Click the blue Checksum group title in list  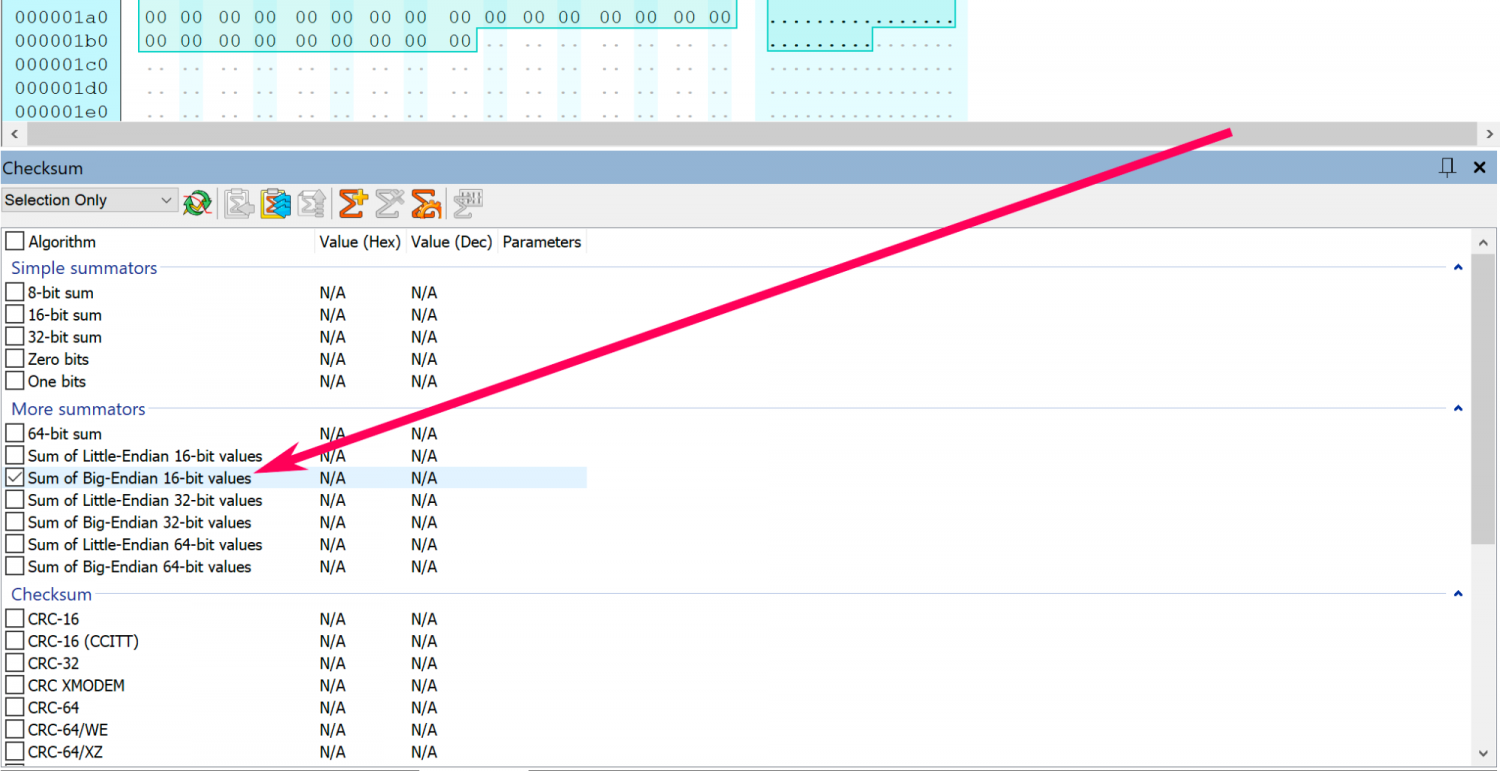coord(51,594)
